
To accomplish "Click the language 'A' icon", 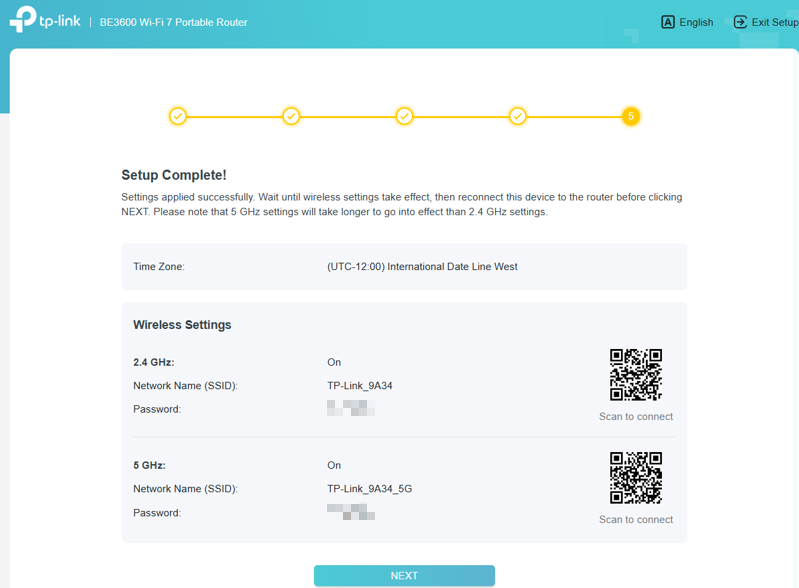I will point(668,22).
